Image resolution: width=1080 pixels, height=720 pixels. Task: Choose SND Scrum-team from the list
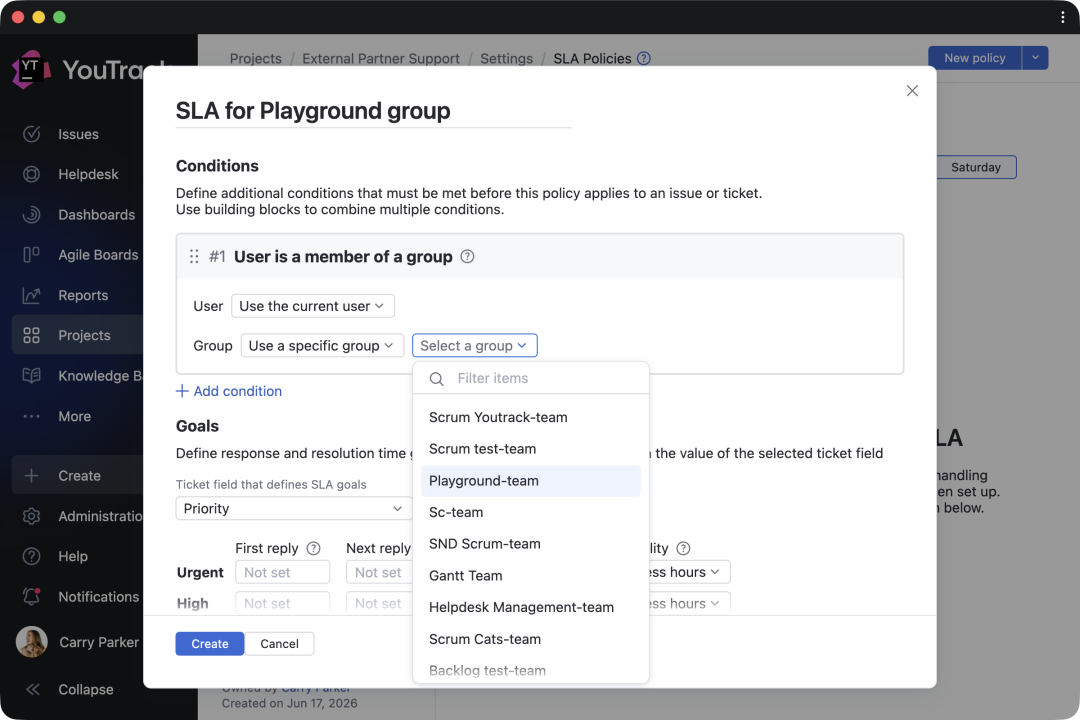(530, 544)
